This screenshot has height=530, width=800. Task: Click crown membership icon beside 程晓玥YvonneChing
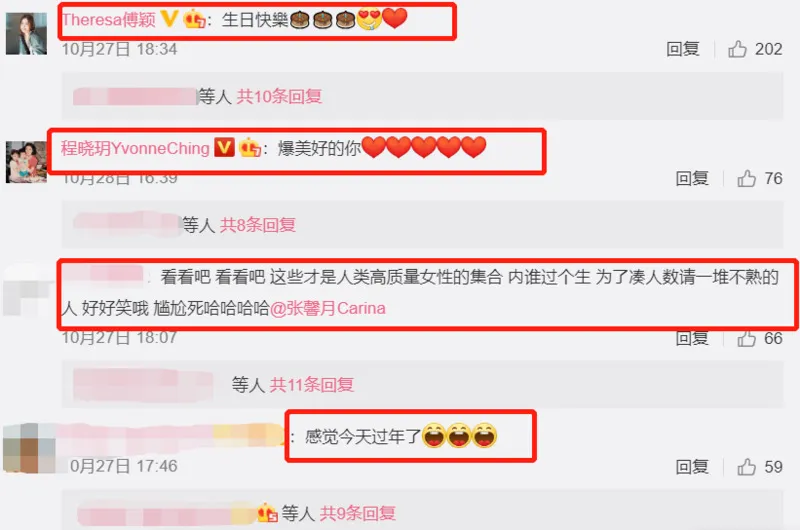pos(249,148)
